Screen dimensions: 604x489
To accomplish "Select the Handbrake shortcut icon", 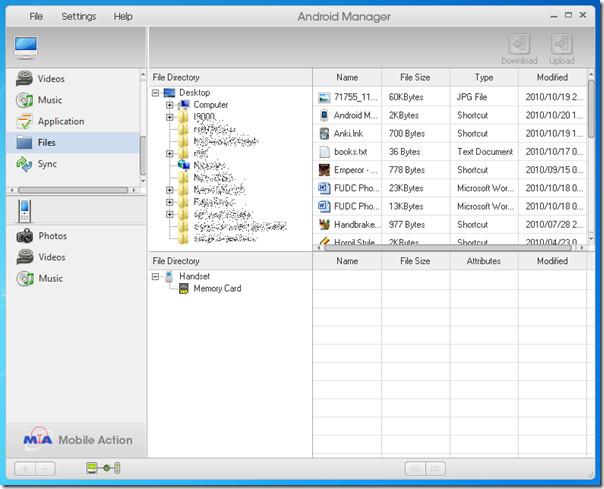I will coord(324,224).
